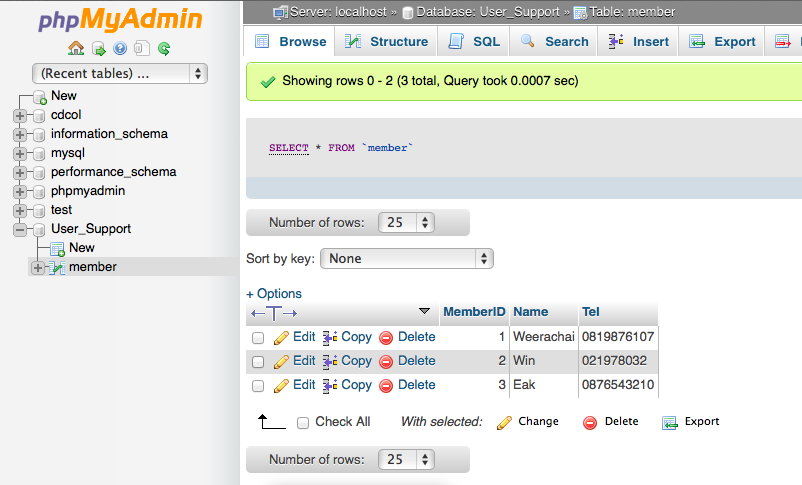Click the pencil Edit icon for Weerachai row
The height and width of the screenshot is (485, 802).
point(281,338)
